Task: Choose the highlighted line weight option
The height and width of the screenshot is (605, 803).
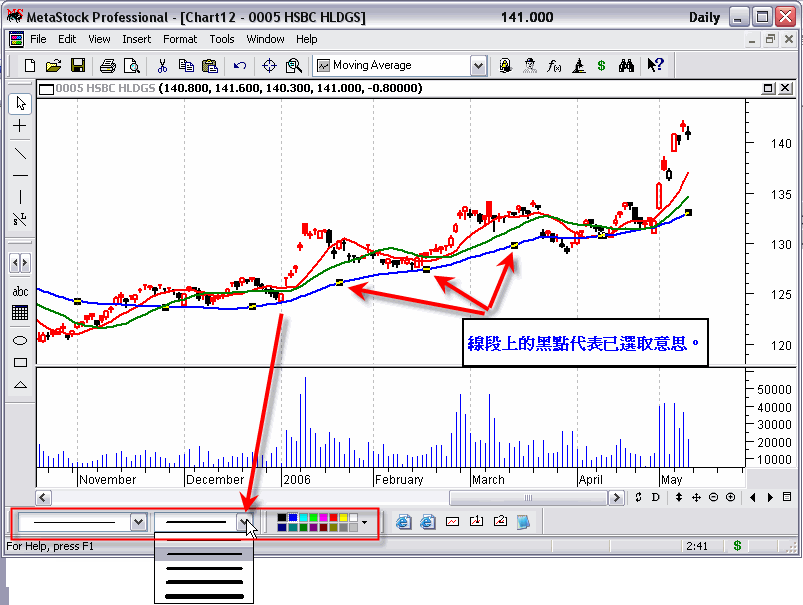Action: [x=204, y=554]
